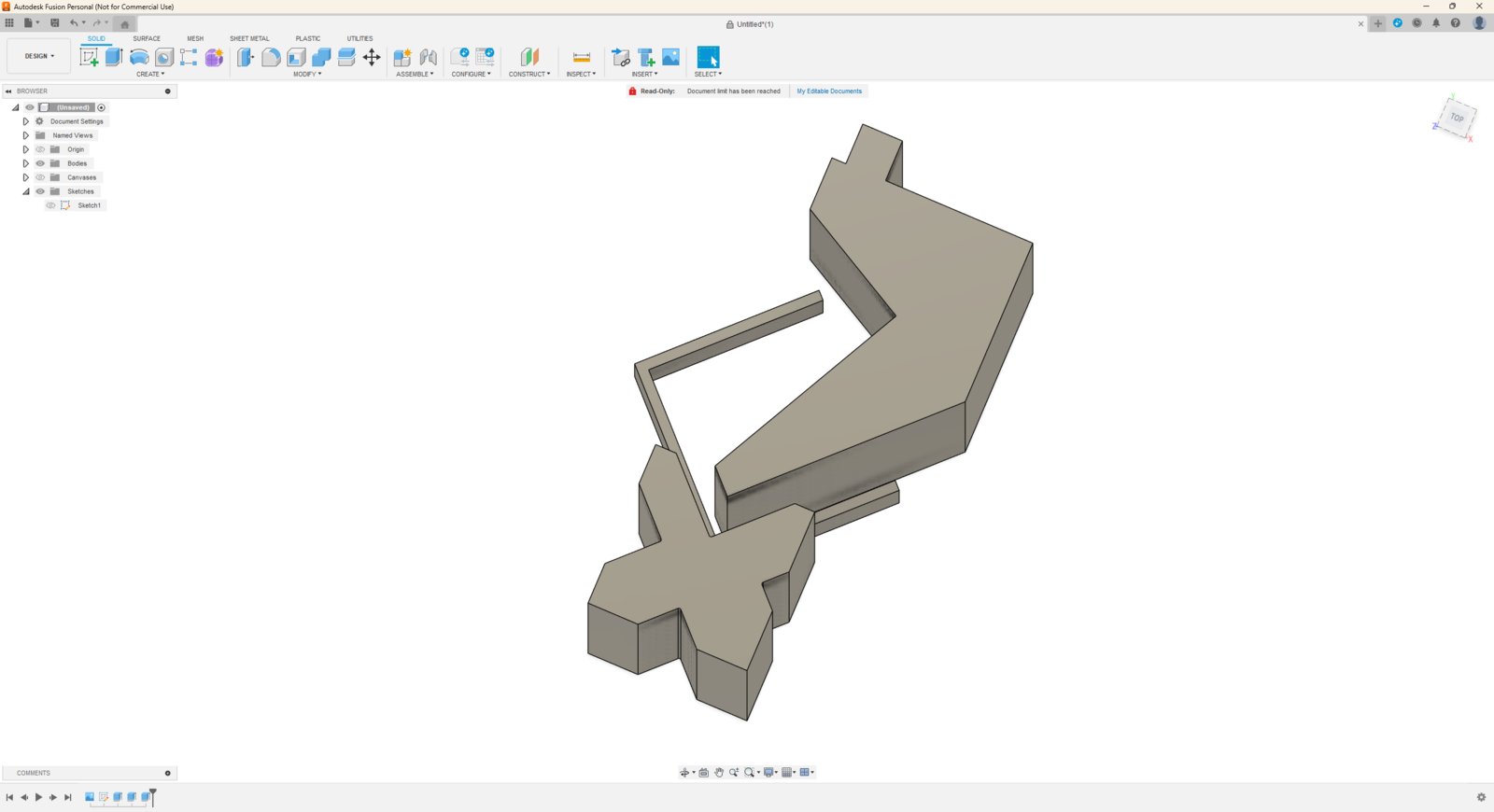Open the SELECT menu

click(708, 74)
